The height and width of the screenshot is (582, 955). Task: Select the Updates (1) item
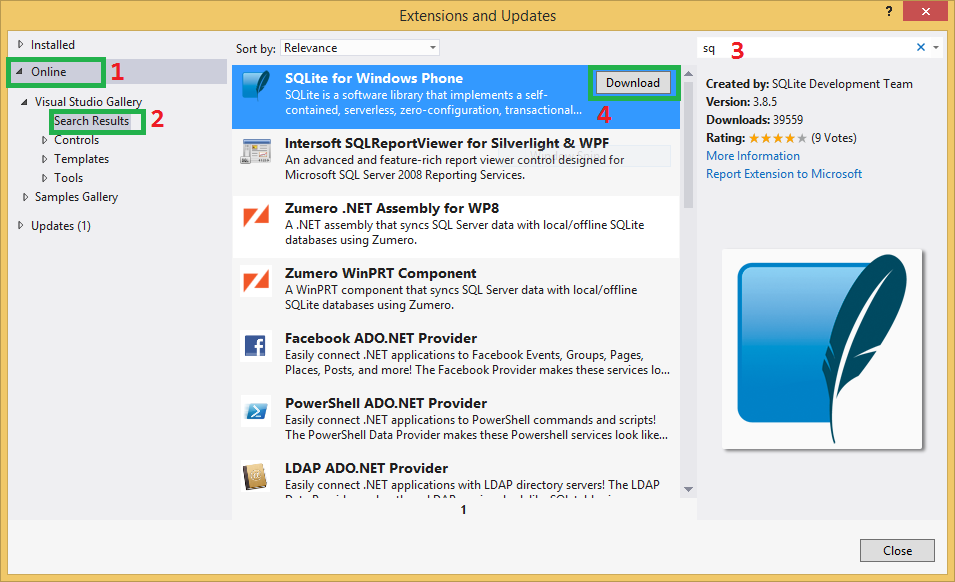[x=61, y=225]
